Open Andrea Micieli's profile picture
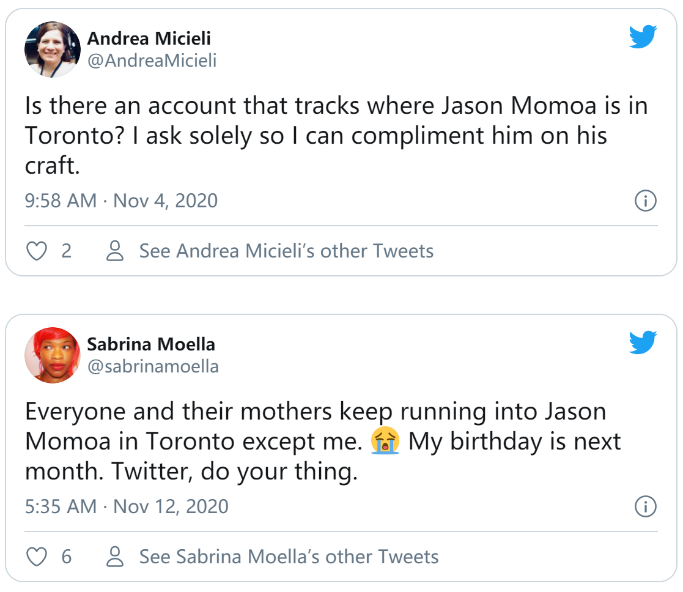 pyautogui.click(x=52, y=50)
